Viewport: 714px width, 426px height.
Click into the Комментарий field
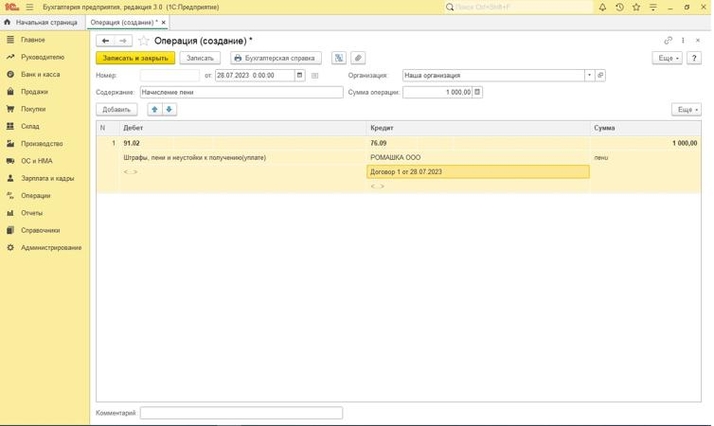tap(241, 412)
